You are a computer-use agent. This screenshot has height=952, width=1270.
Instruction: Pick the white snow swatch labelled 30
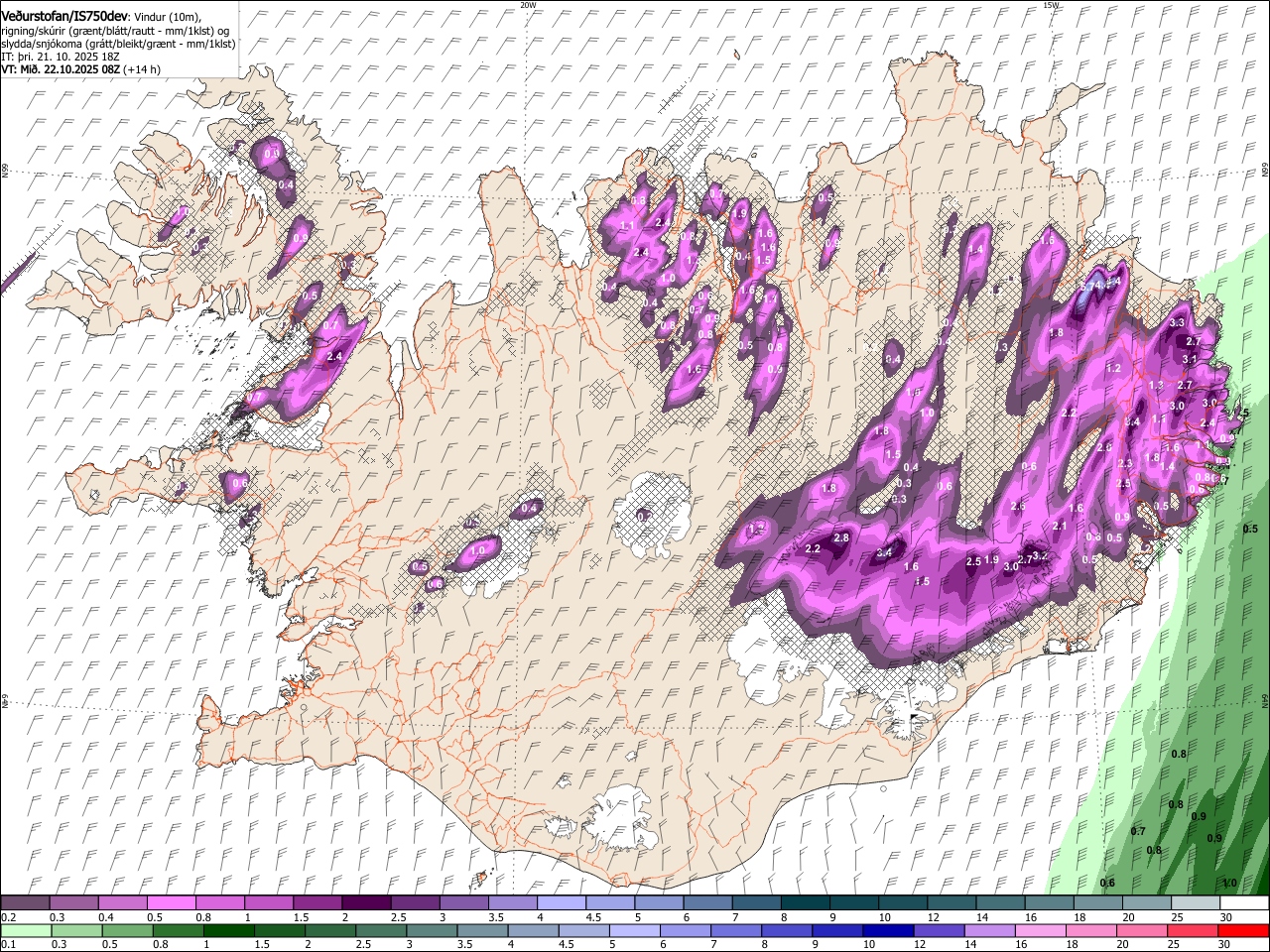pos(1243,903)
